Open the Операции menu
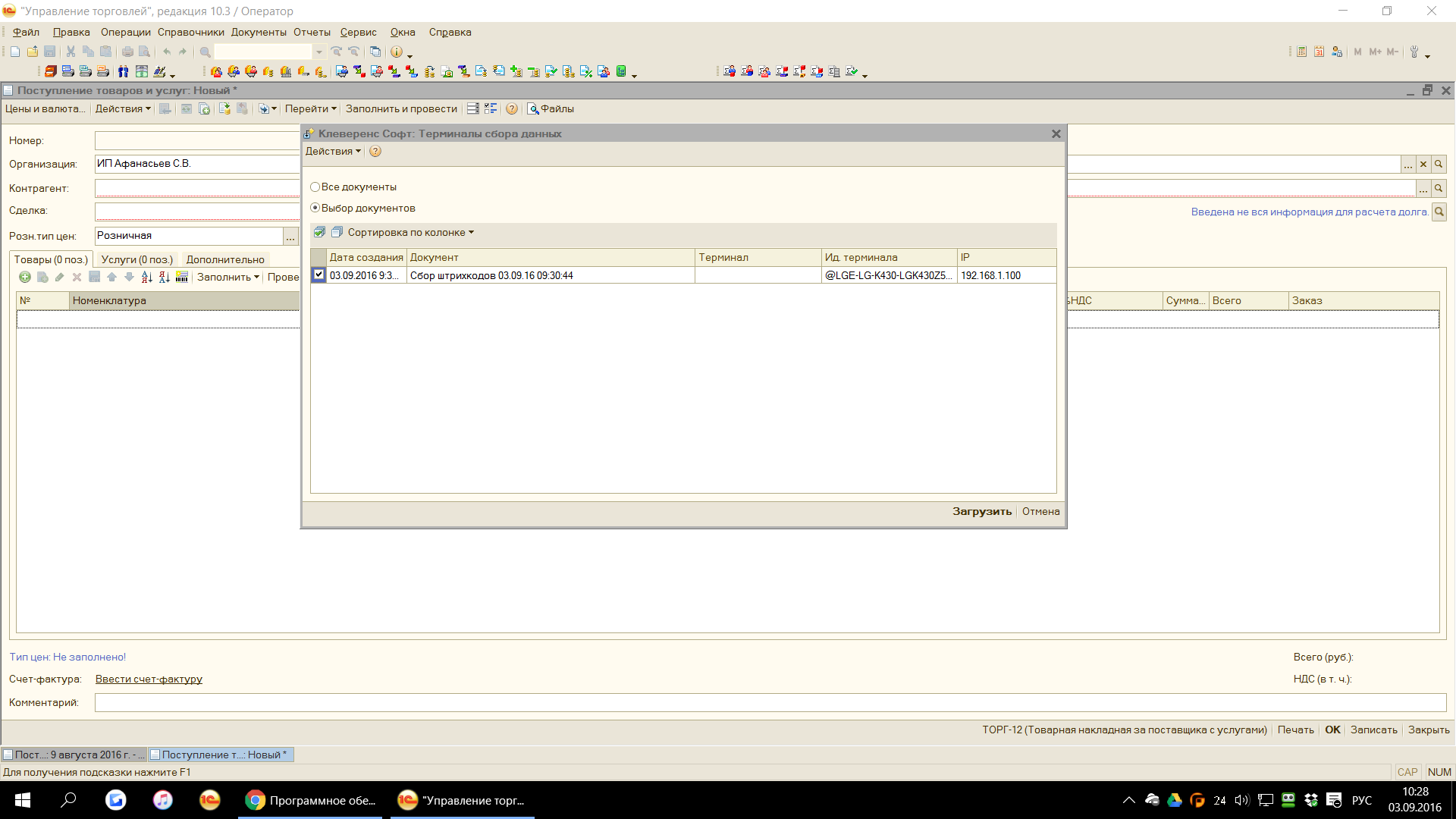1456x819 pixels. click(126, 32)
